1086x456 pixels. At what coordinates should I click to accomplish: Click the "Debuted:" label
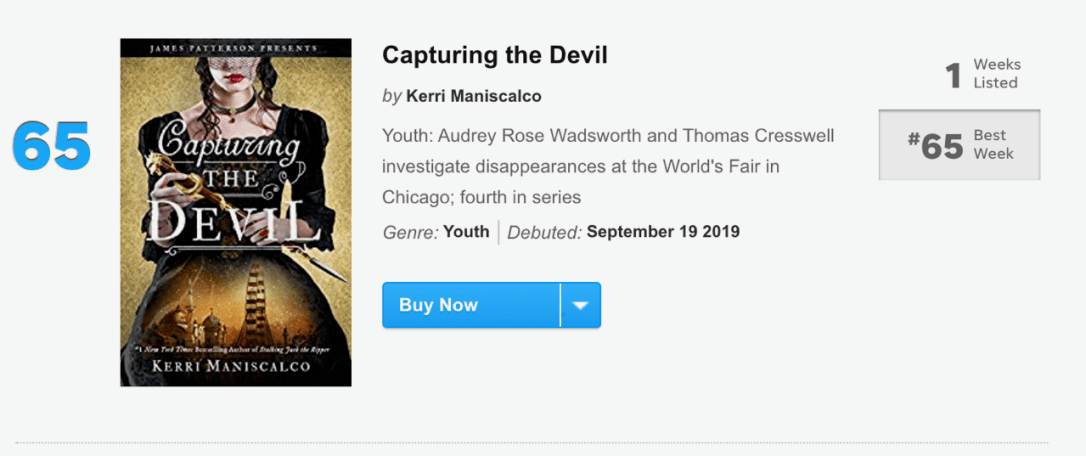pyautogui.click(x=544, y=232)
